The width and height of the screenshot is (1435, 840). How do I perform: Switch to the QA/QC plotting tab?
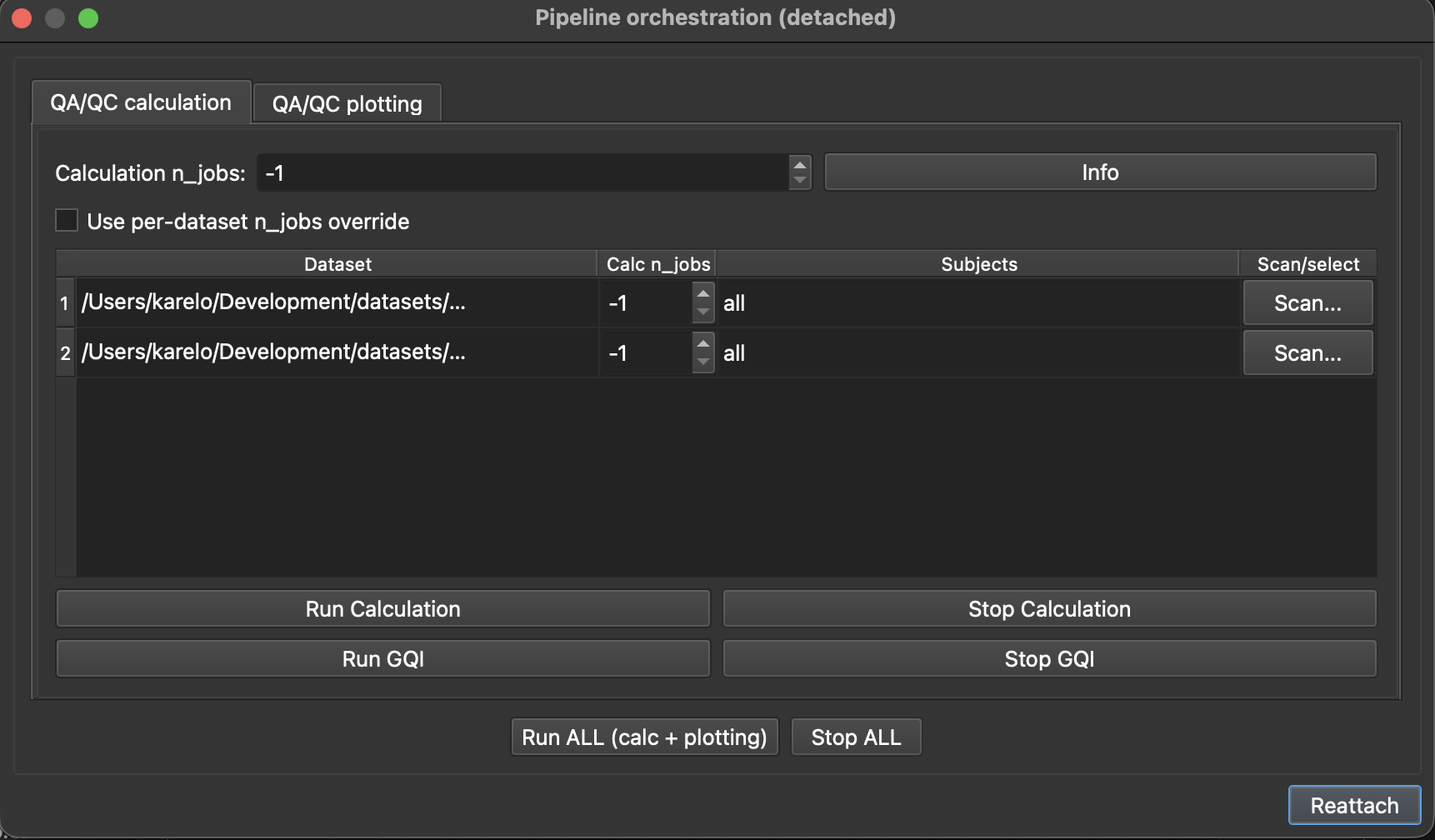tap(347, 104)
